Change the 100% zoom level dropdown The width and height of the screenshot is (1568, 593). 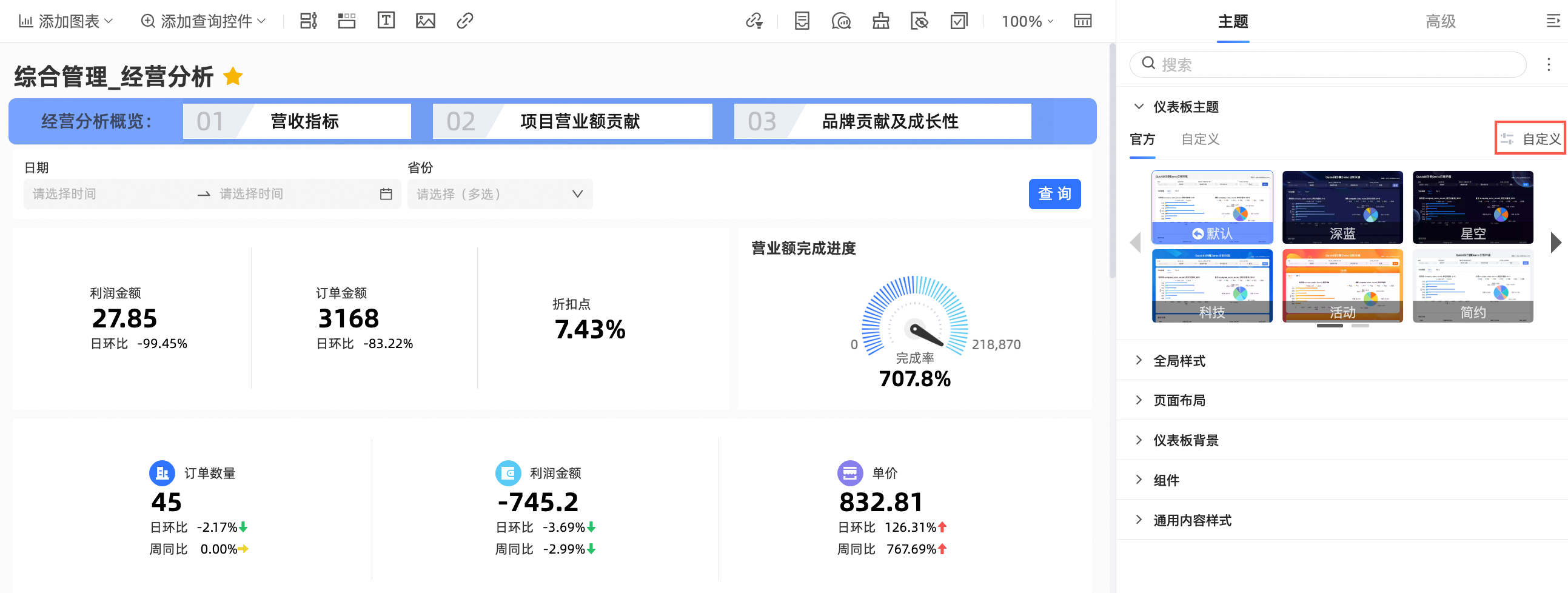(1027, 21)
